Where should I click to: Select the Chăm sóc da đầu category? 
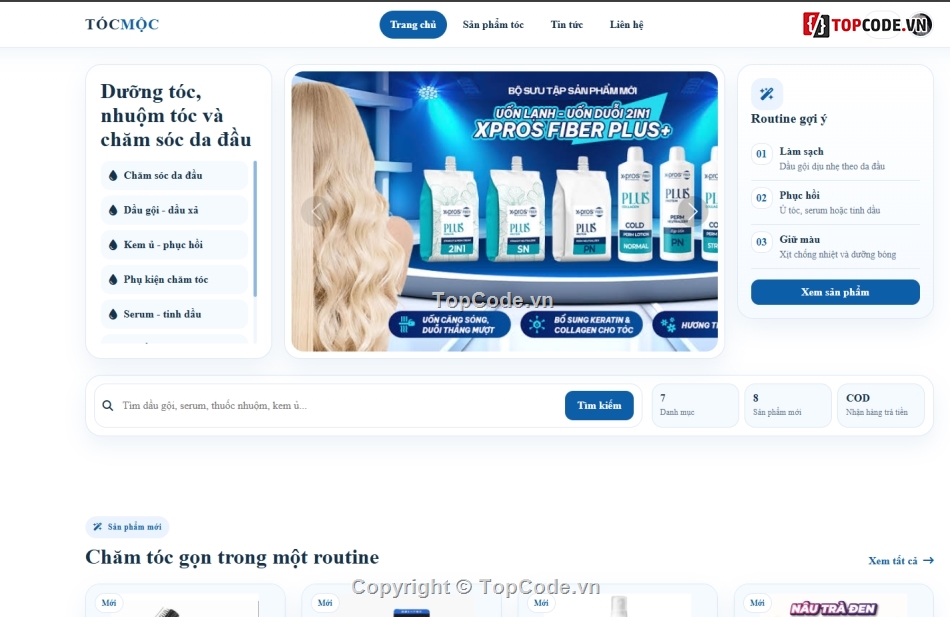174,175
